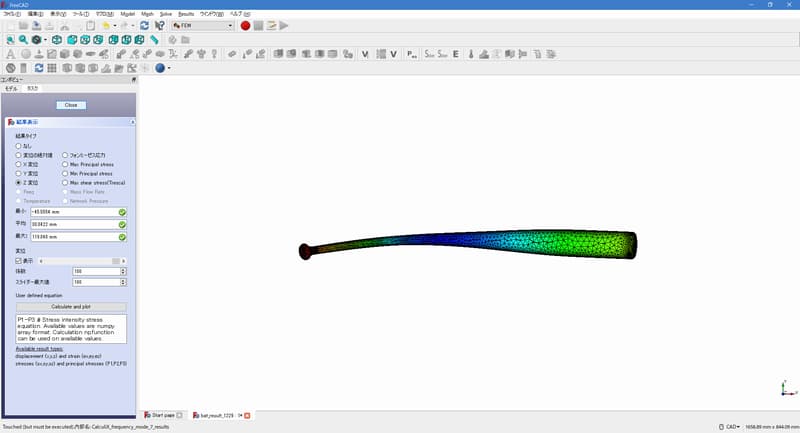Screen dimensions: 800x433
Task: Click the What's This help cursor icon
Action: (160, 26)
